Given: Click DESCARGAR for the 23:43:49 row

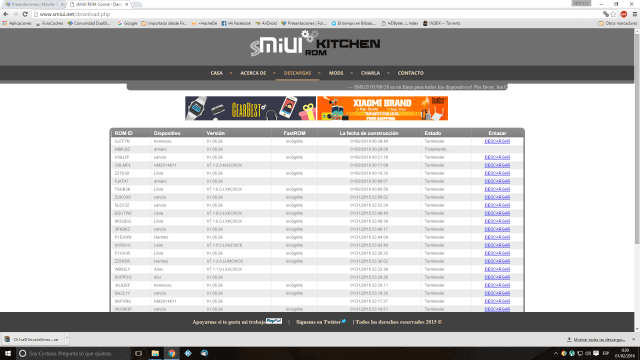Looking at the screenshot, I should (x=497, y=245).
